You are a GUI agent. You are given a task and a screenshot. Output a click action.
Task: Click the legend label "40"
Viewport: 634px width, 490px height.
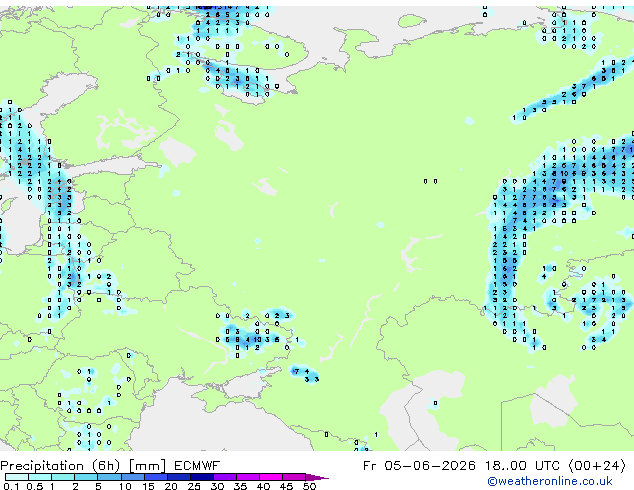coord(263,486)
